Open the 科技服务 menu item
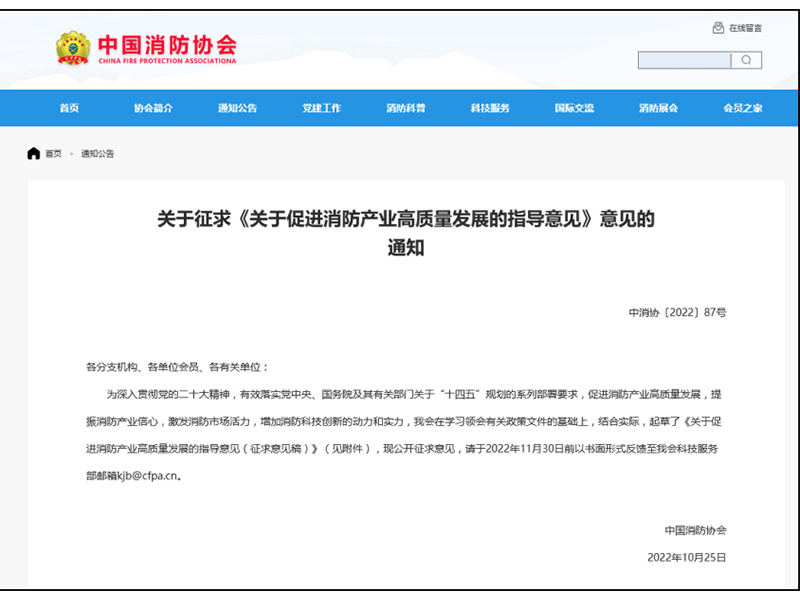 tap(490, 108)
